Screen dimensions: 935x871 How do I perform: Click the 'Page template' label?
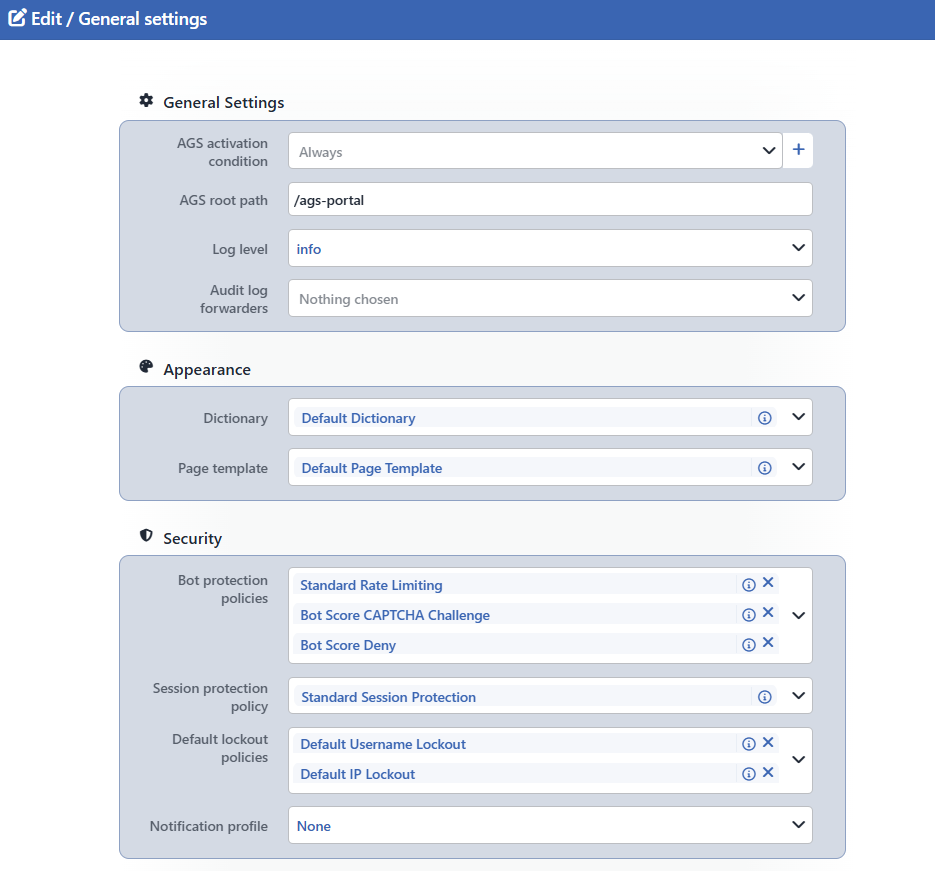pos(223,468)
